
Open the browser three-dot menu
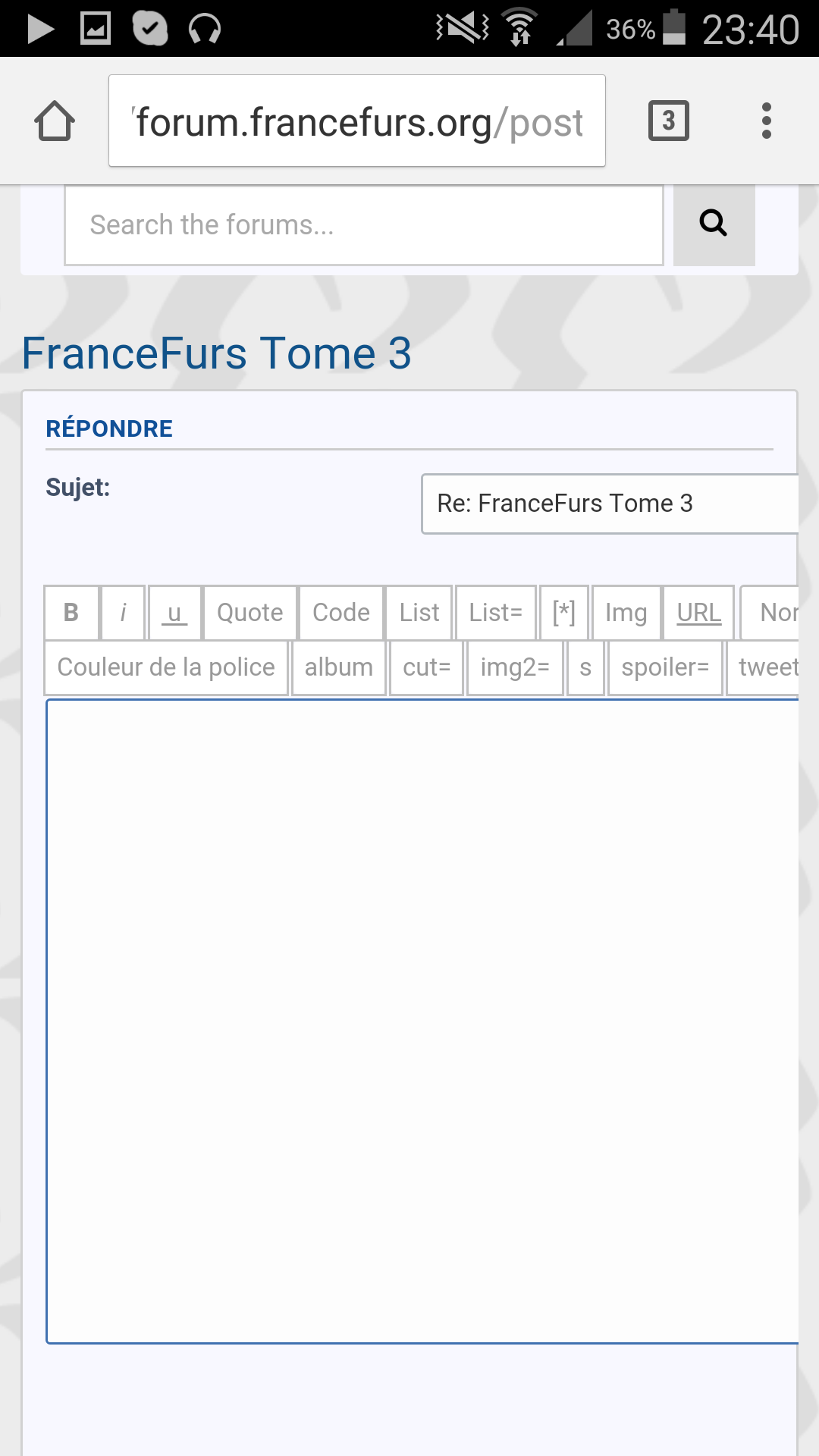tap(766, 121)
